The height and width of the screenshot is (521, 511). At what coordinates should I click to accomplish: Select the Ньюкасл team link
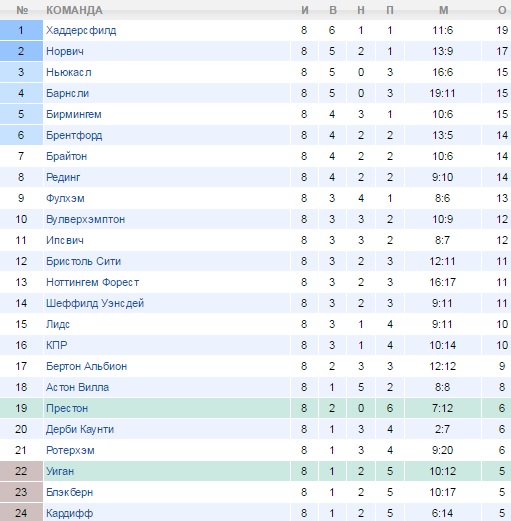pos(69,72)
